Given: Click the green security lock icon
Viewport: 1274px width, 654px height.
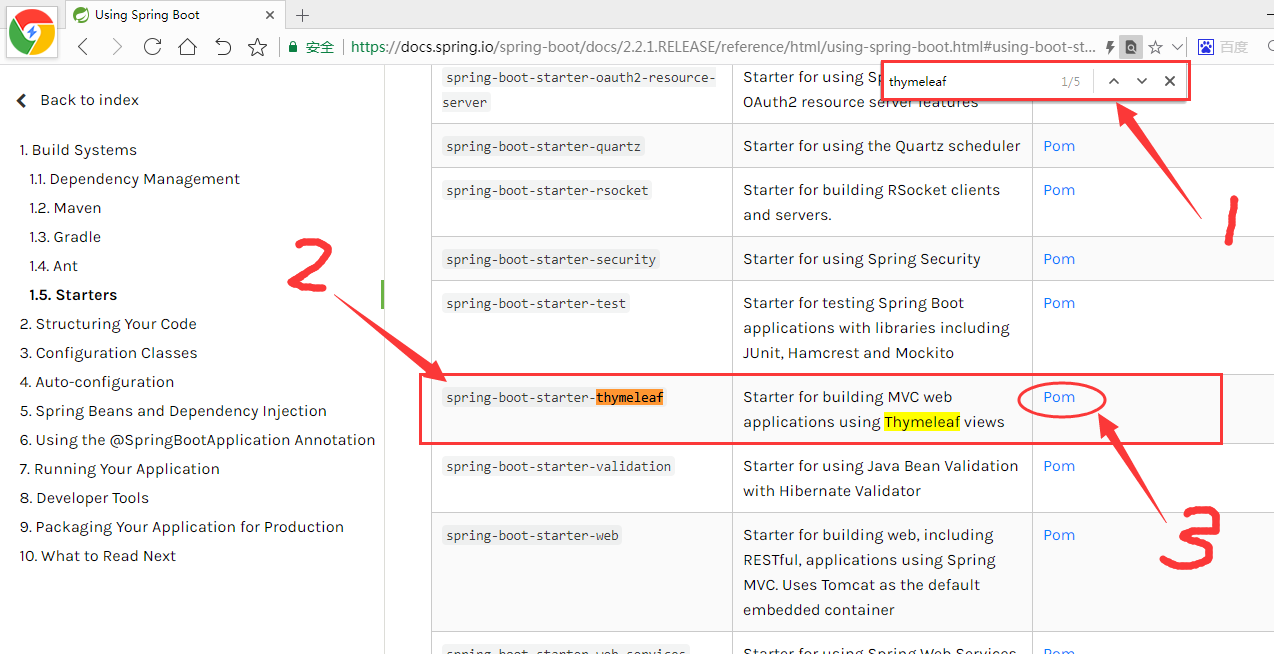Looking at the screenshot, I should 293,47.
